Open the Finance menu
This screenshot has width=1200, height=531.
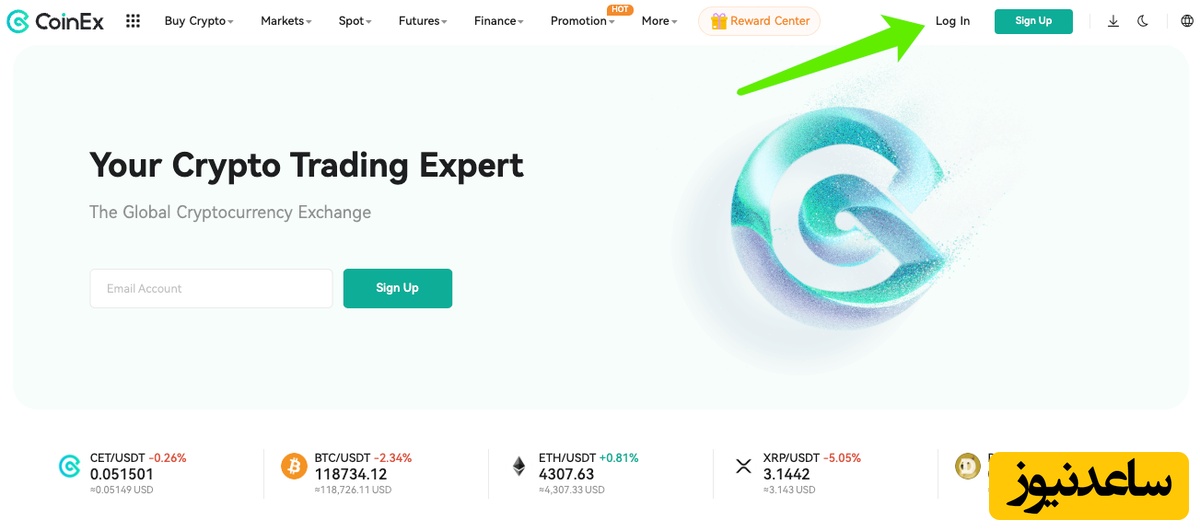(x=498, y=21)
